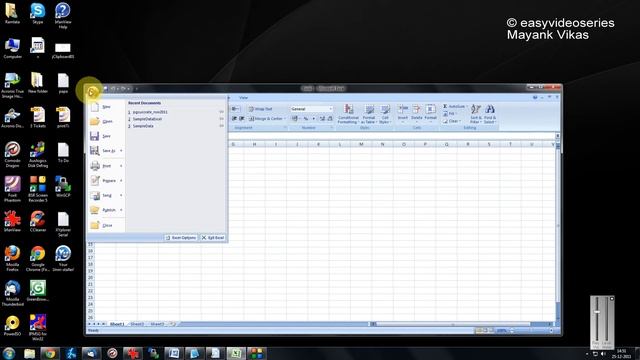Open Customize Quick Access Toolbar dropdown
640x360 pixels.
point(137,89)
